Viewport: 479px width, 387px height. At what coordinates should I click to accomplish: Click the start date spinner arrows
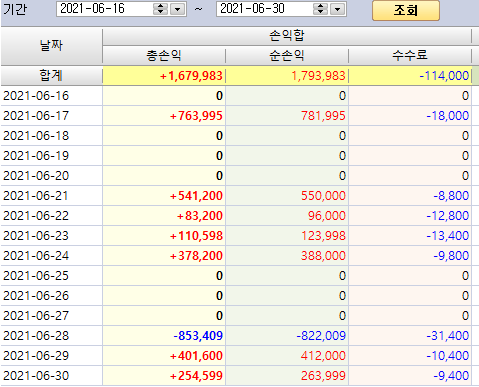click(x=160, y=9)
